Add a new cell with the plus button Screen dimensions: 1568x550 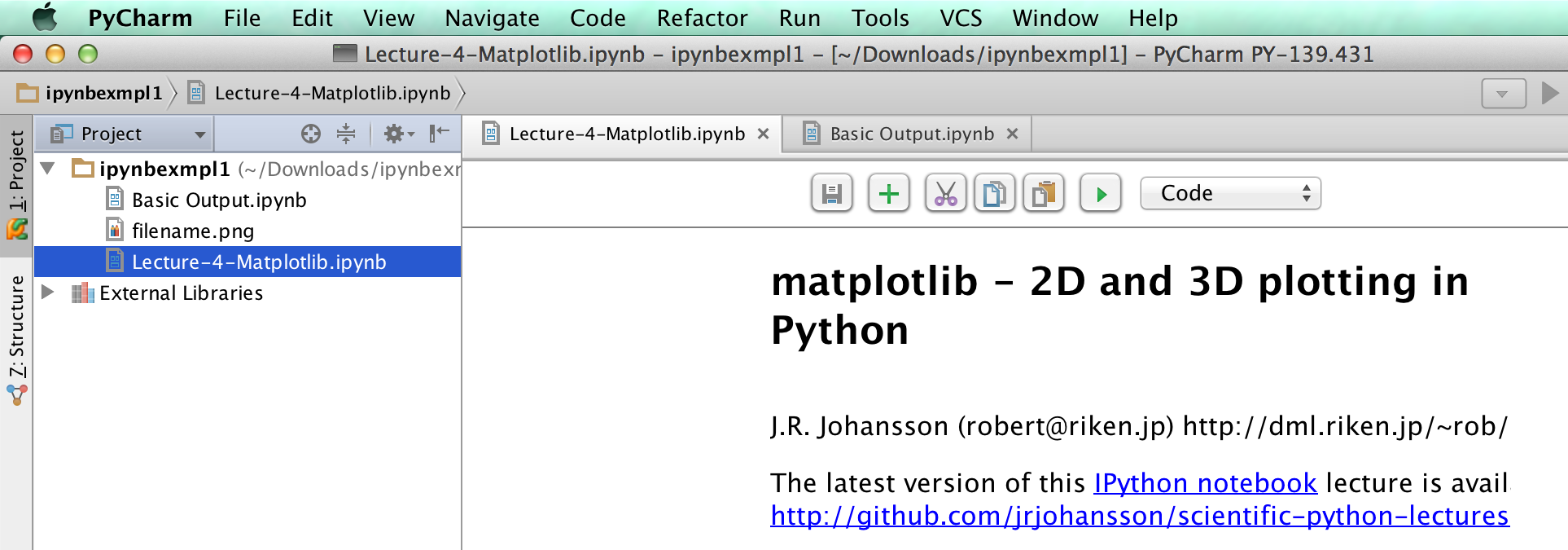click(x=888, y=194)
